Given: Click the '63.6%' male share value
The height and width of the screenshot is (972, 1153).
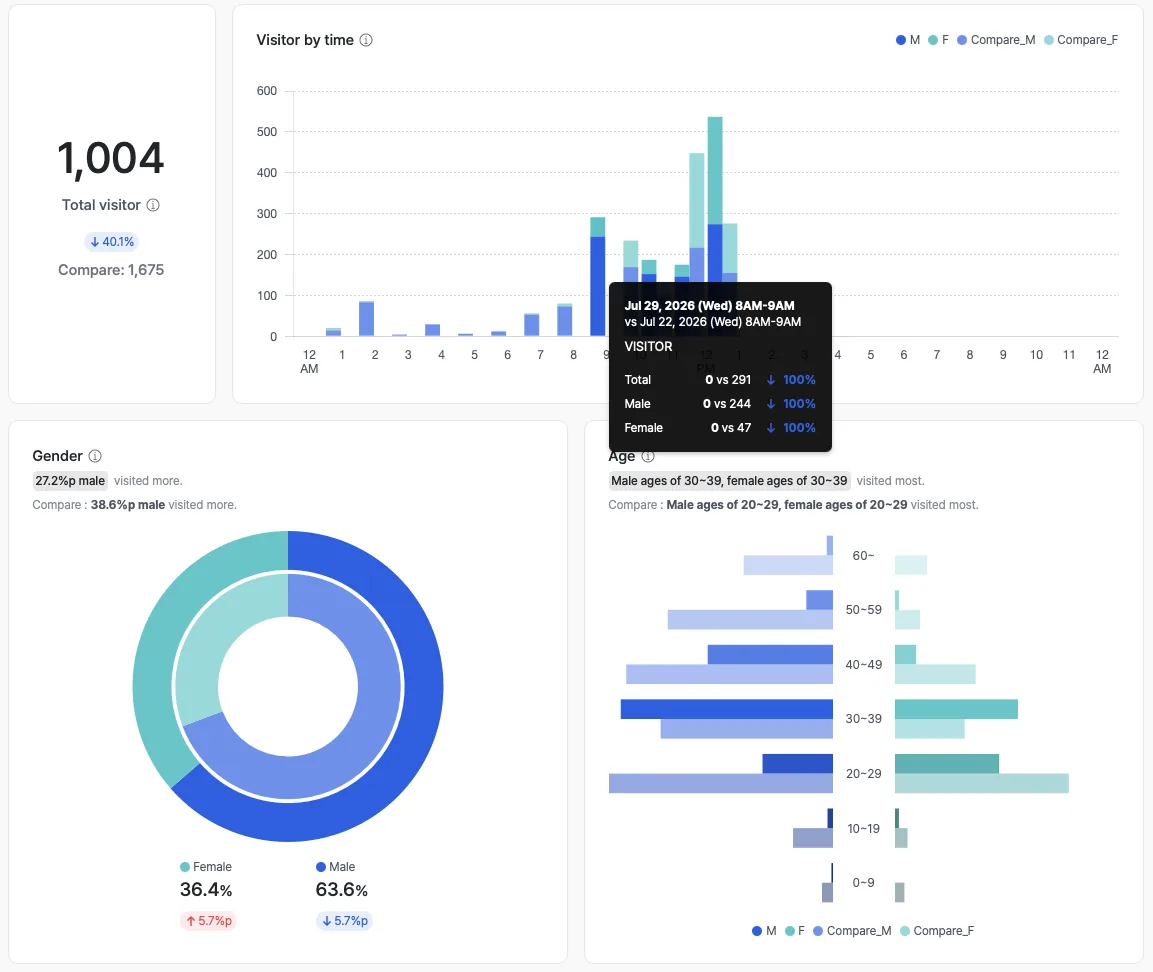Looking at the screenshot, I should tap(341, 890).
